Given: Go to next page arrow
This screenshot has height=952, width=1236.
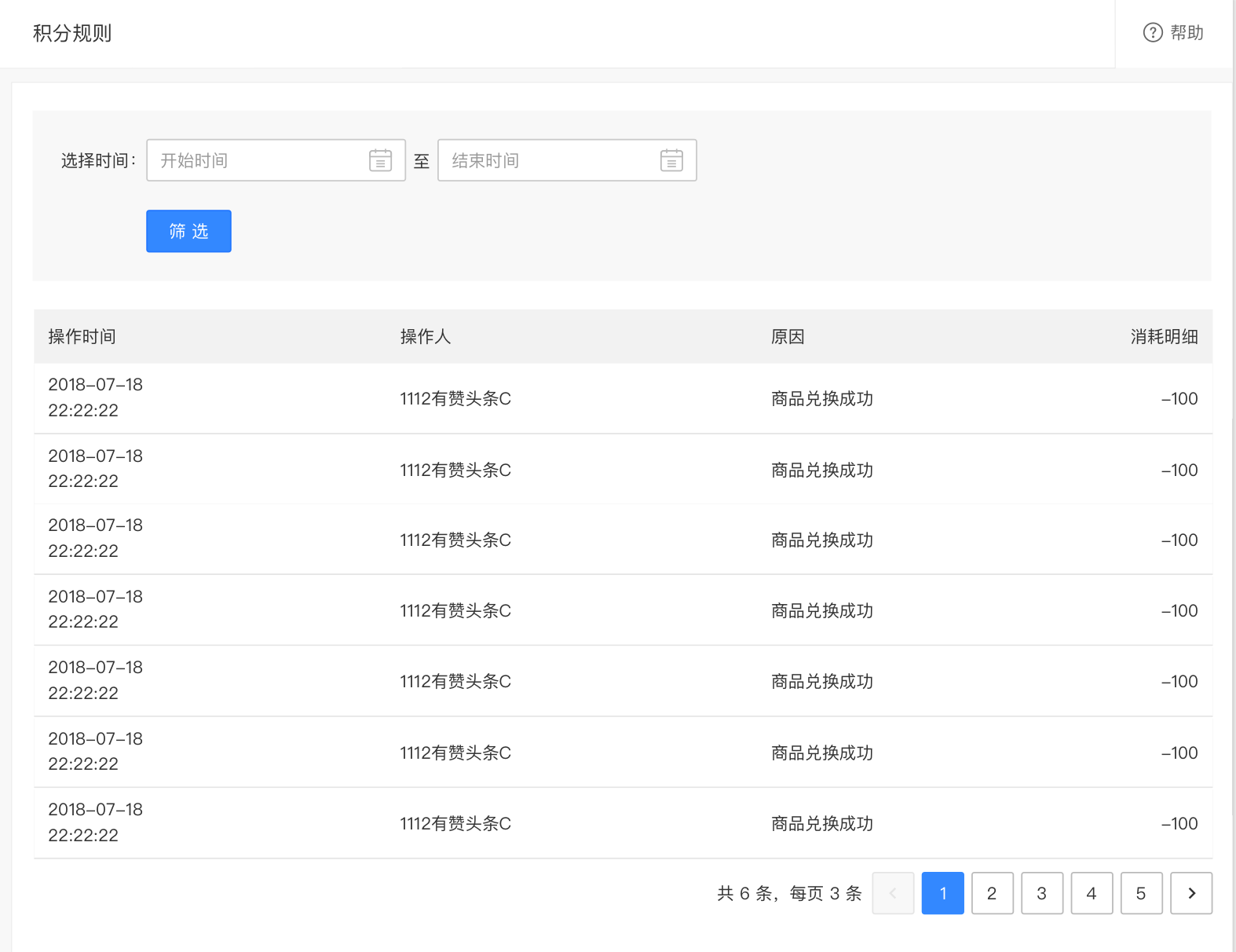Looking at the screenshot, I should click(1191, 893).
